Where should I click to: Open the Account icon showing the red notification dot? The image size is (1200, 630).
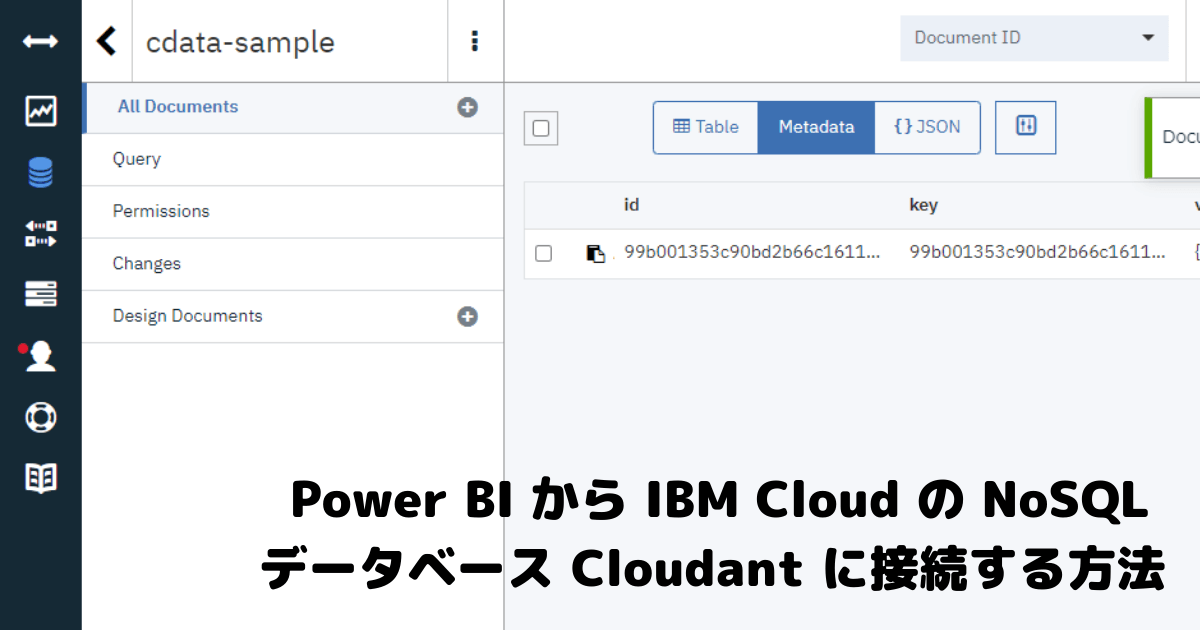coord(40,356)
